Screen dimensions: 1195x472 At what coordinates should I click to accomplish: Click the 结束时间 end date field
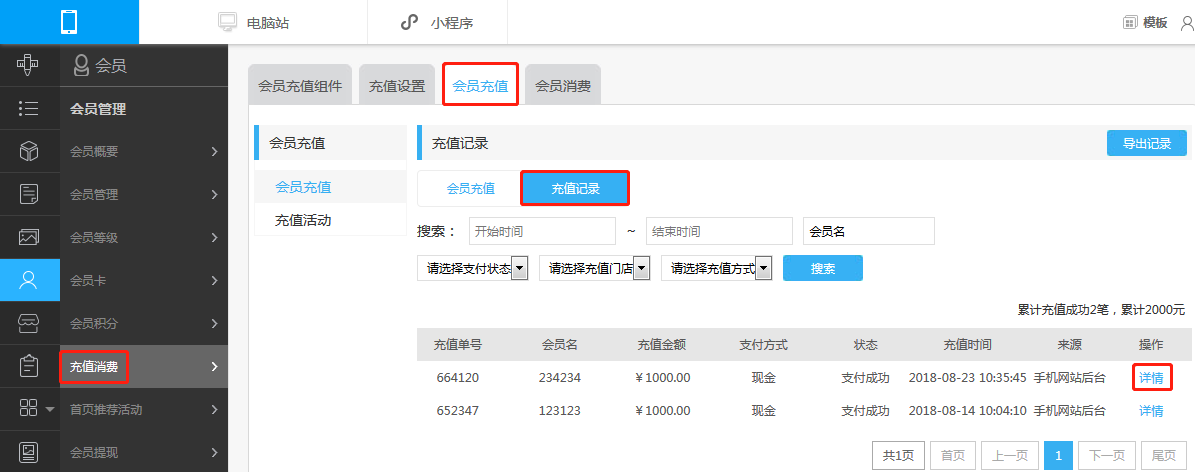(719, 230)
